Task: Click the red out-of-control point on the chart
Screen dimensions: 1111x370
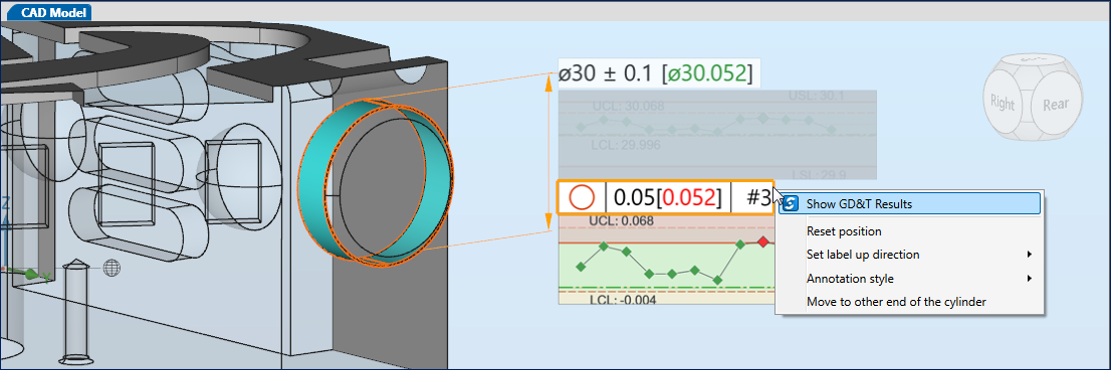Action: point(762,242)
